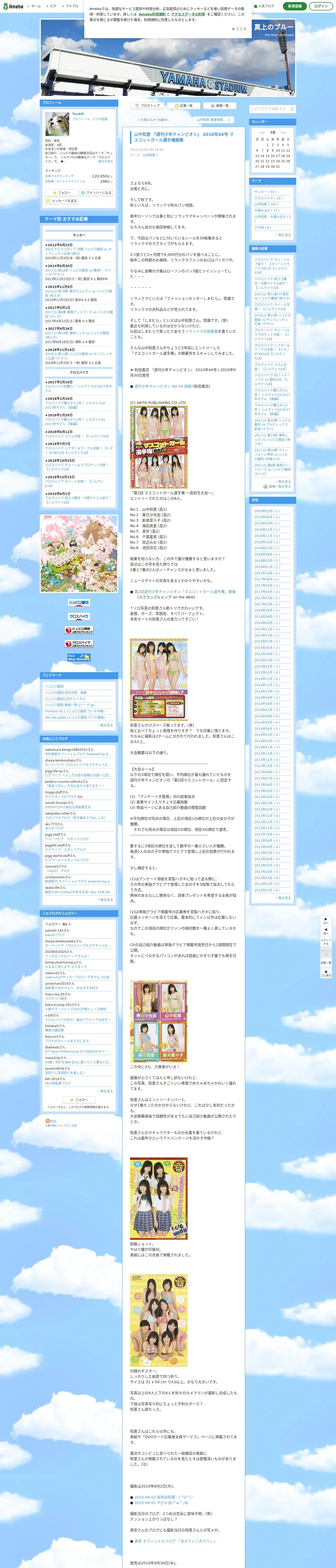Open the magazine cover マスコットガール image
The width and height of the screenshot is (336, 1568).
[x=159, y=447]
